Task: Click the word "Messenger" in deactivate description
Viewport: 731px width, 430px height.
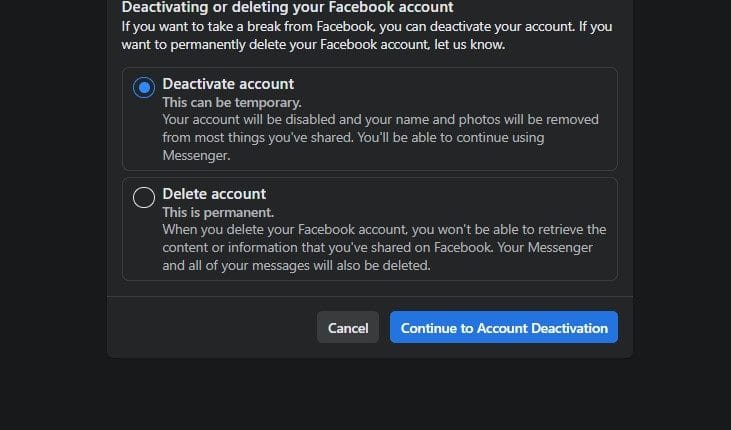Action: [x=197, y=156]
